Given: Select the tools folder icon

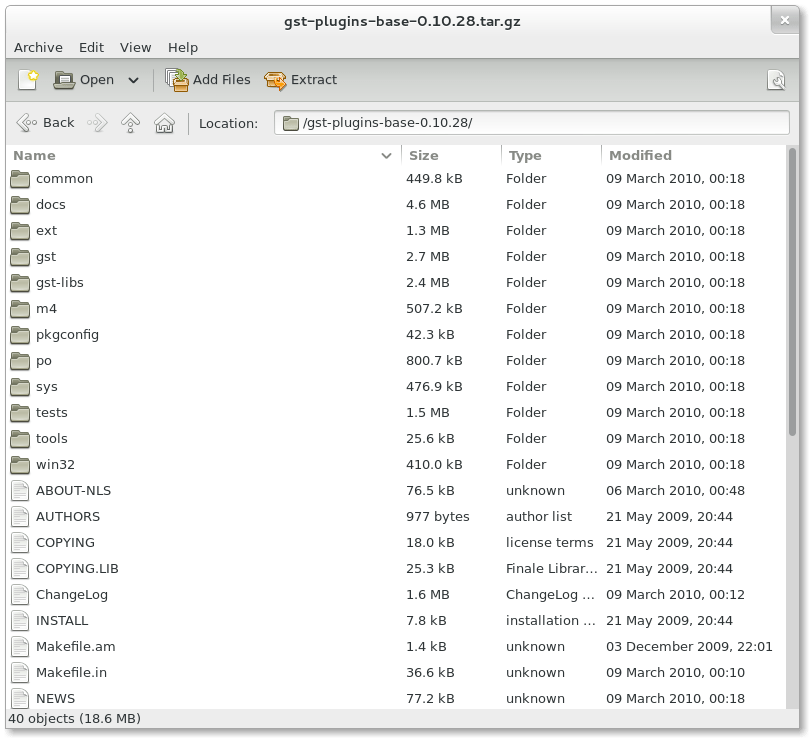Looking at the screenshot, I should [20, 439].
